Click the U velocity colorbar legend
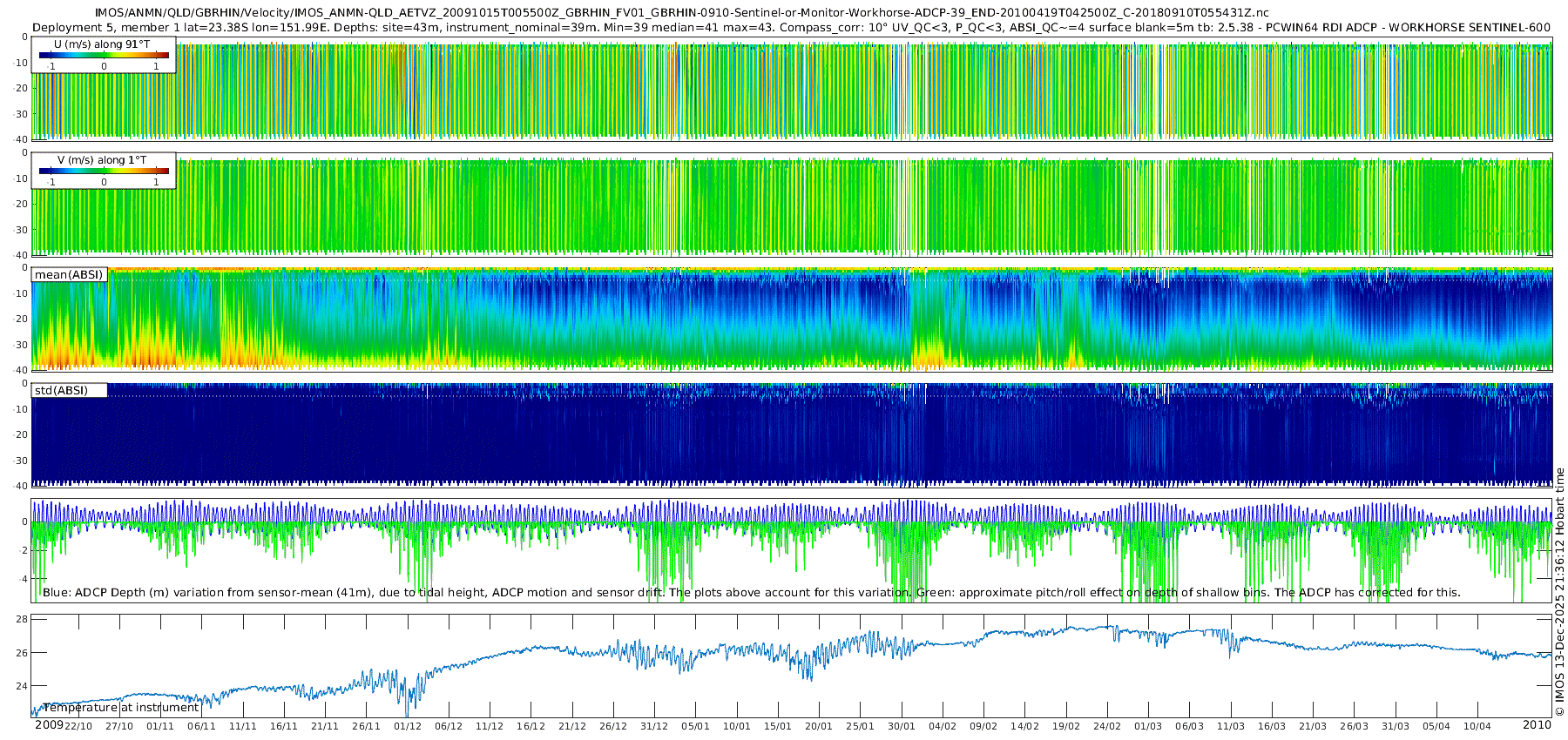 pos(104,55)
